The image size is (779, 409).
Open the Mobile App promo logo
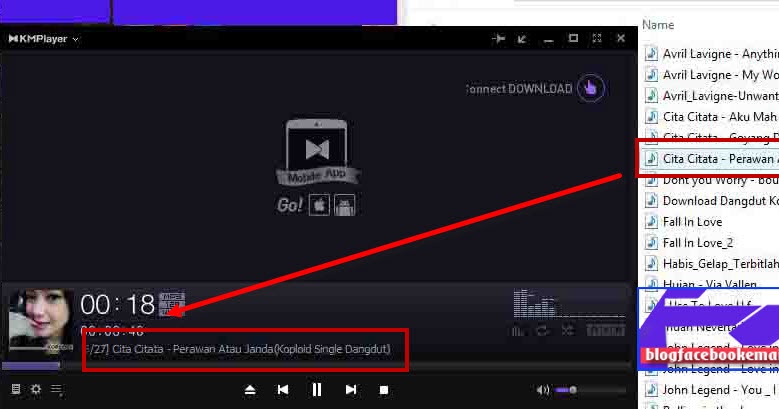tap(317, 152)
